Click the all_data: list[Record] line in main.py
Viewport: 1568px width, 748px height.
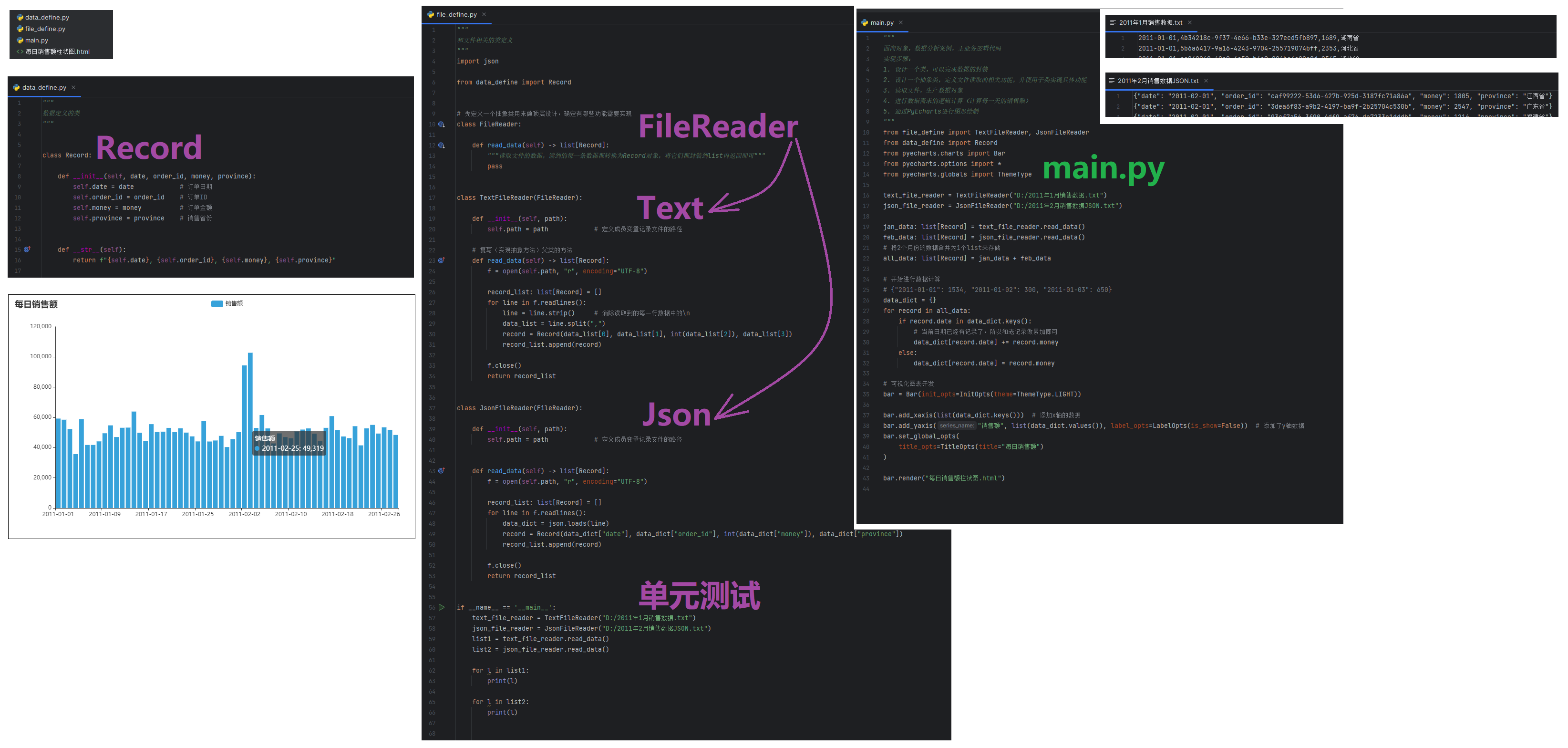967,258
